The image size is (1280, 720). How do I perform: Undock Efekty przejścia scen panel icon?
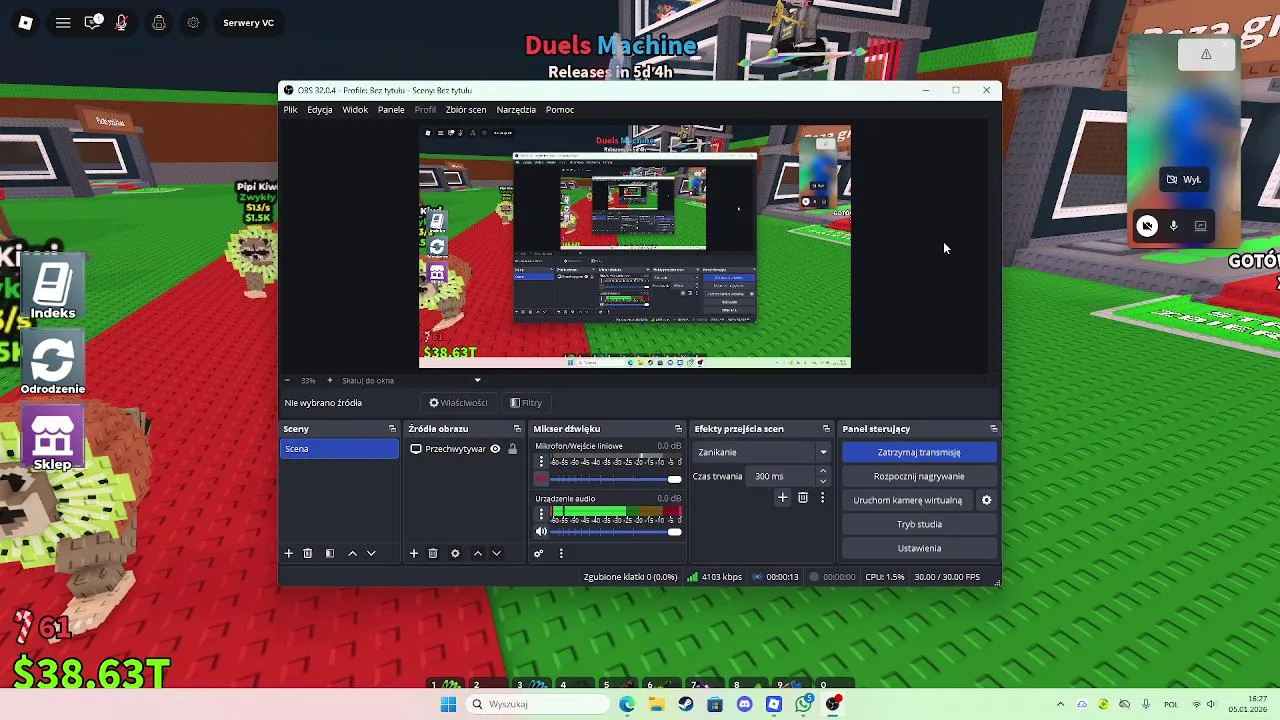click(826, 429)
